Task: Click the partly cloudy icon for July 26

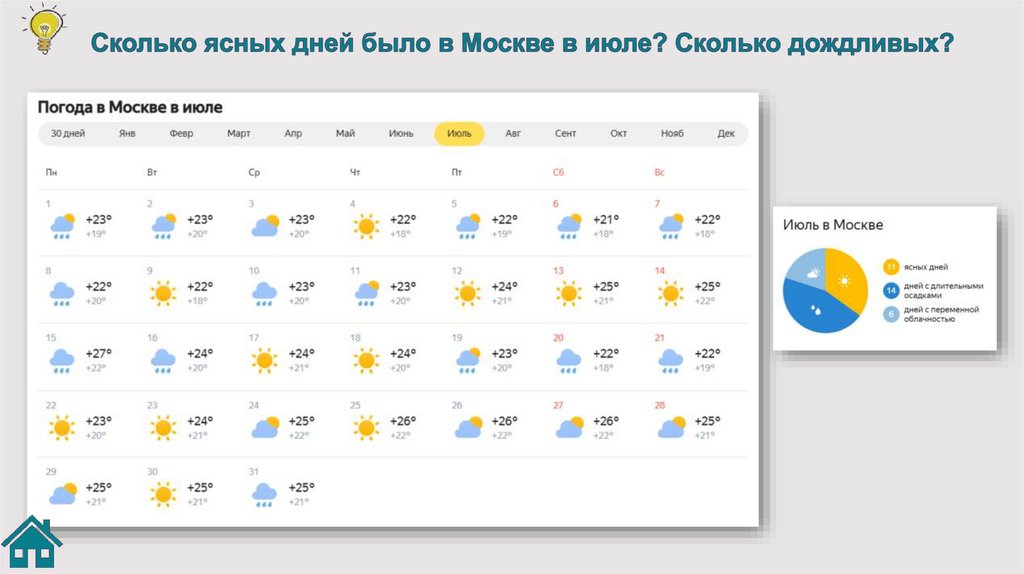Action: [468, 427]
